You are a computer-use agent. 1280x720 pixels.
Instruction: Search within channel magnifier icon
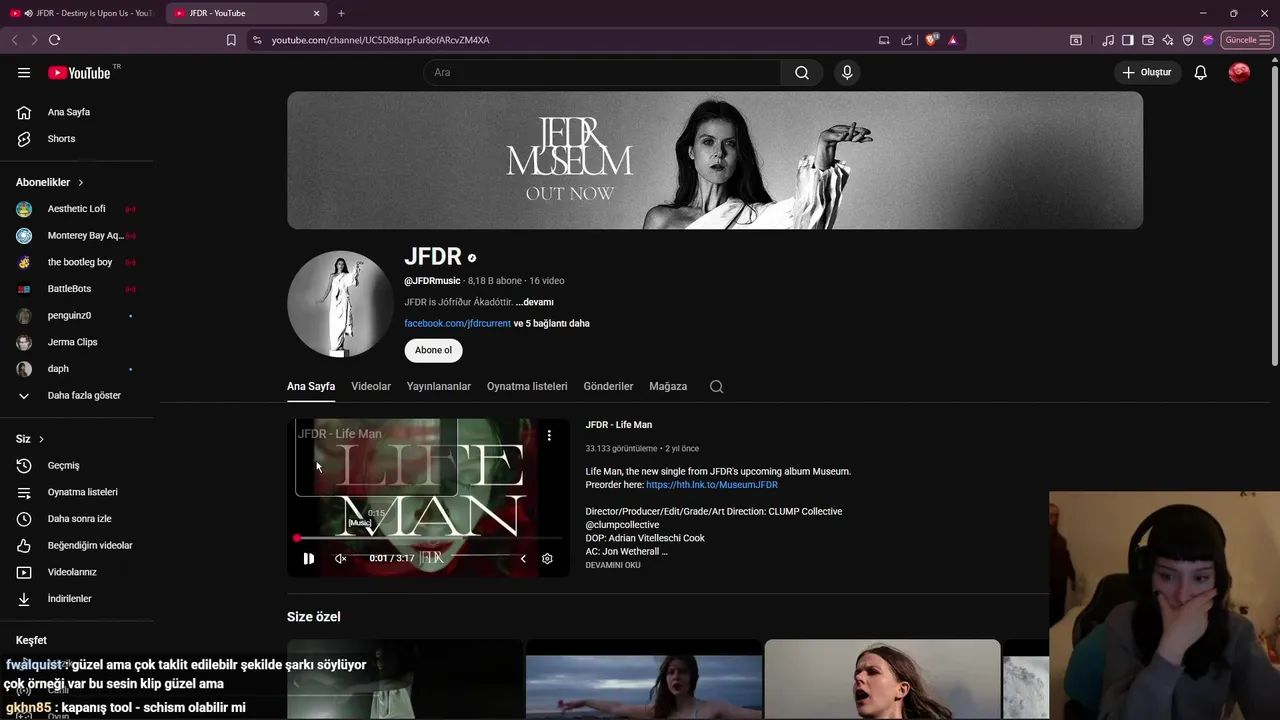tap(716, 386)
